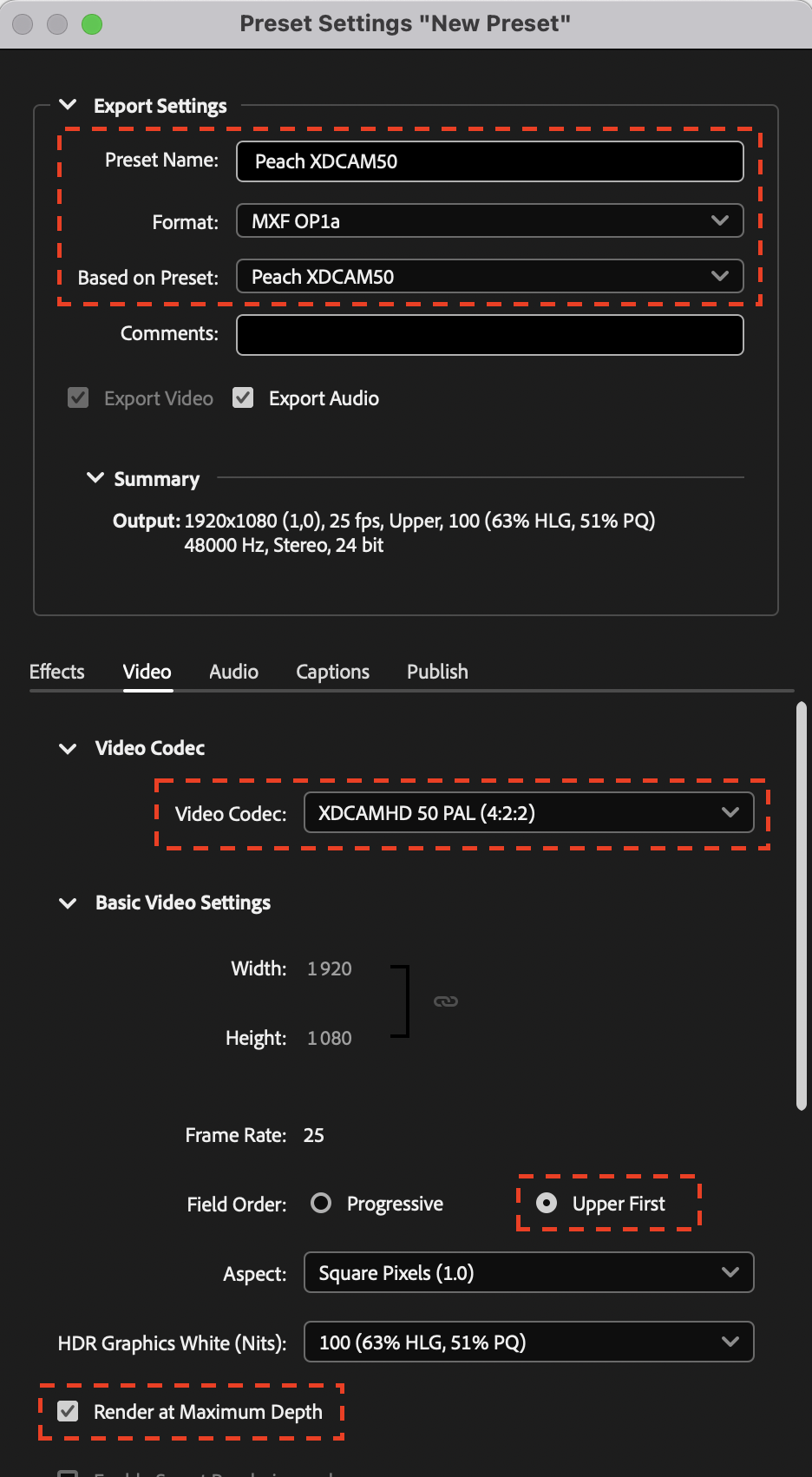812x1477 pixels.
Task: Collapse the Video Codec section
Action: click(x=68, y=748)
